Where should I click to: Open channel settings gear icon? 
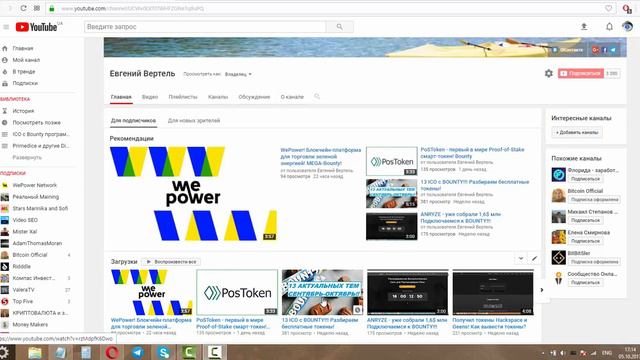(549, 73)
